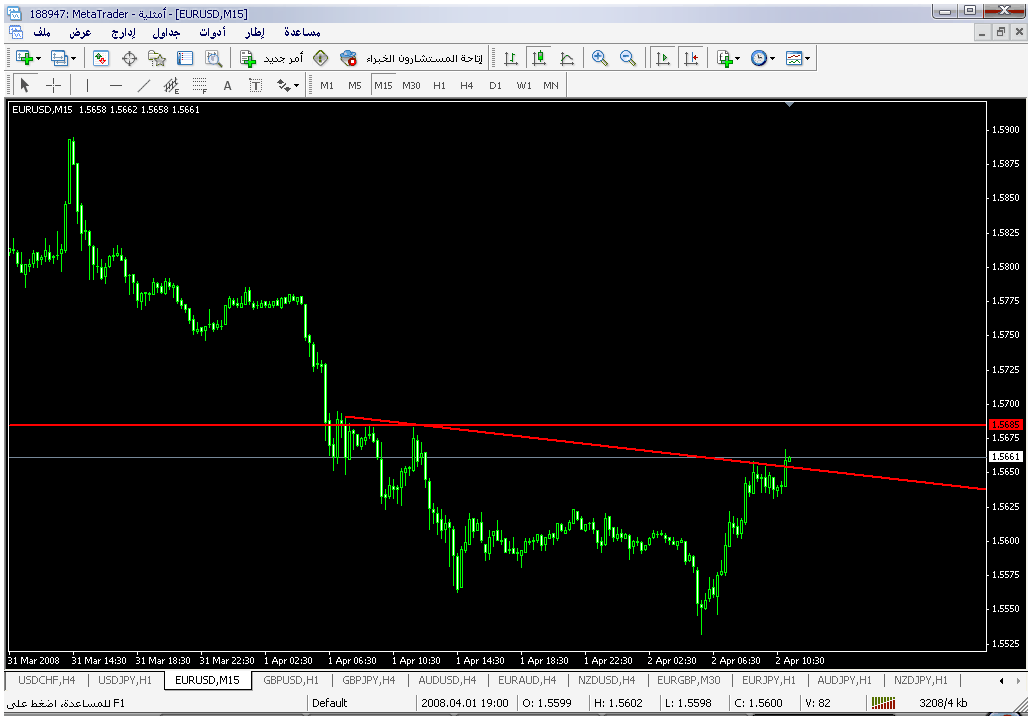Open the new chart dropdown arrow

click(x=38, y=59)
